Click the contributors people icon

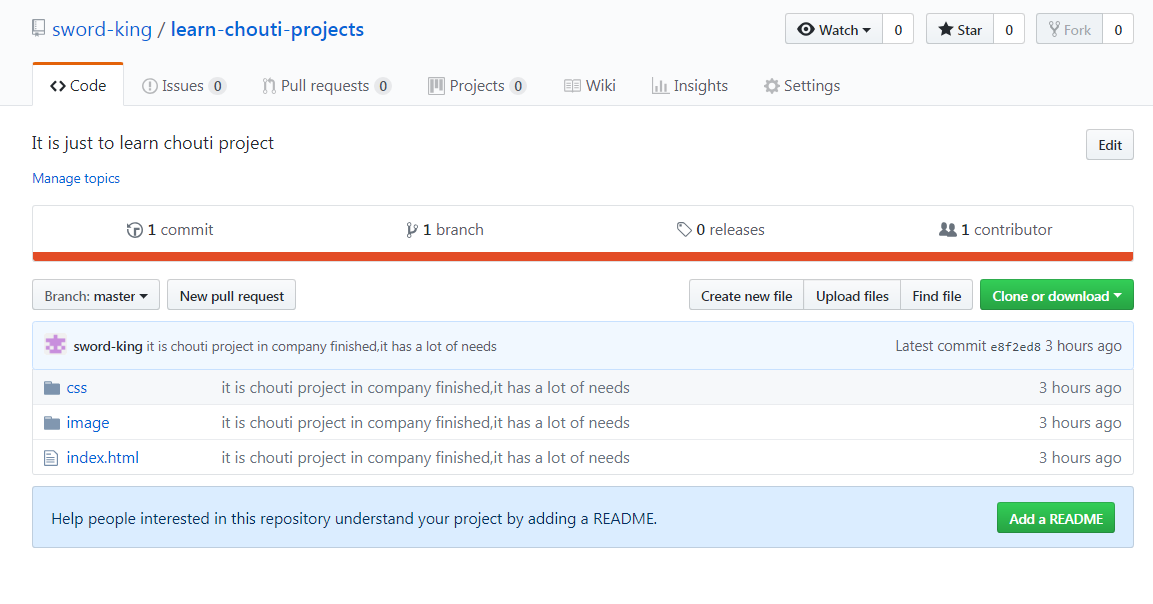click(948, 230)
